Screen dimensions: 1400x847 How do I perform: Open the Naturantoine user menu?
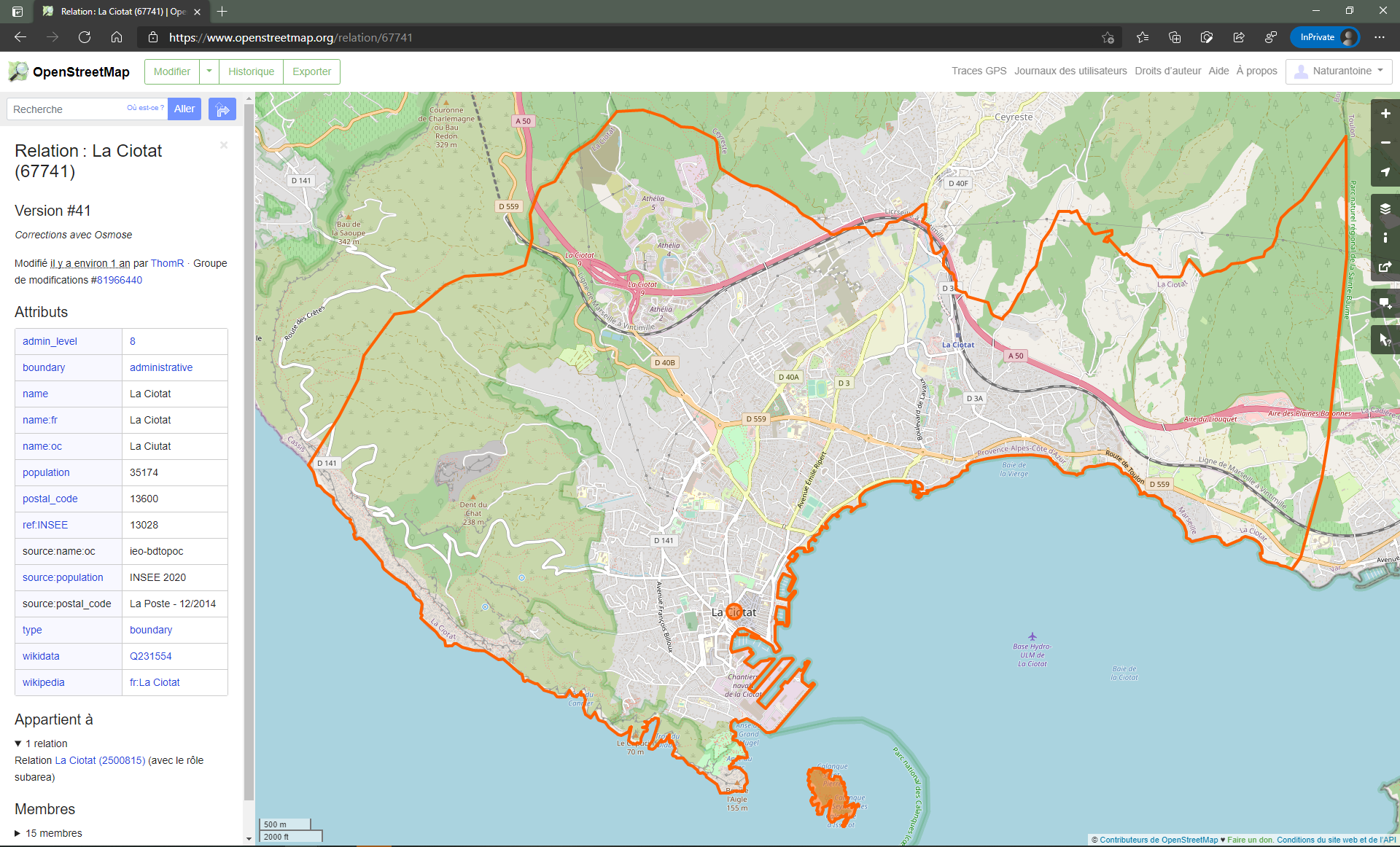click(1339, 71)
